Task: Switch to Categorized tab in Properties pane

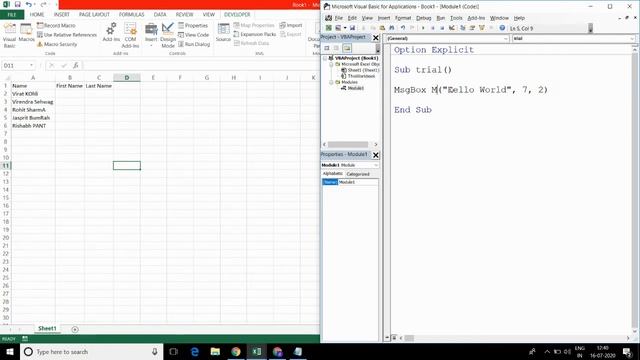Action: coord(358,174)
